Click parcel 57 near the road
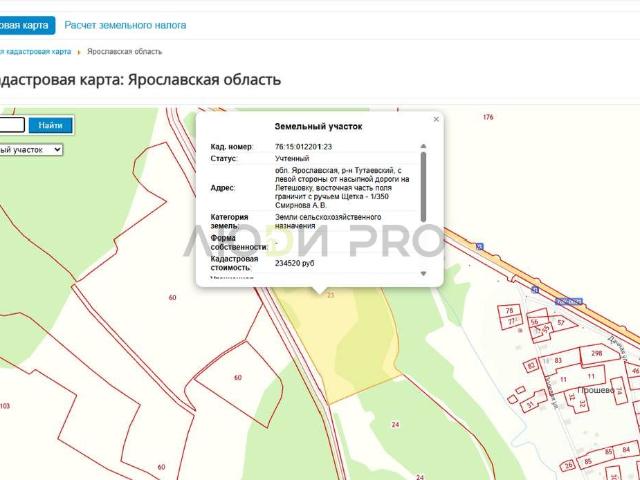Screen dimensions: 640x480 (561, 322)
